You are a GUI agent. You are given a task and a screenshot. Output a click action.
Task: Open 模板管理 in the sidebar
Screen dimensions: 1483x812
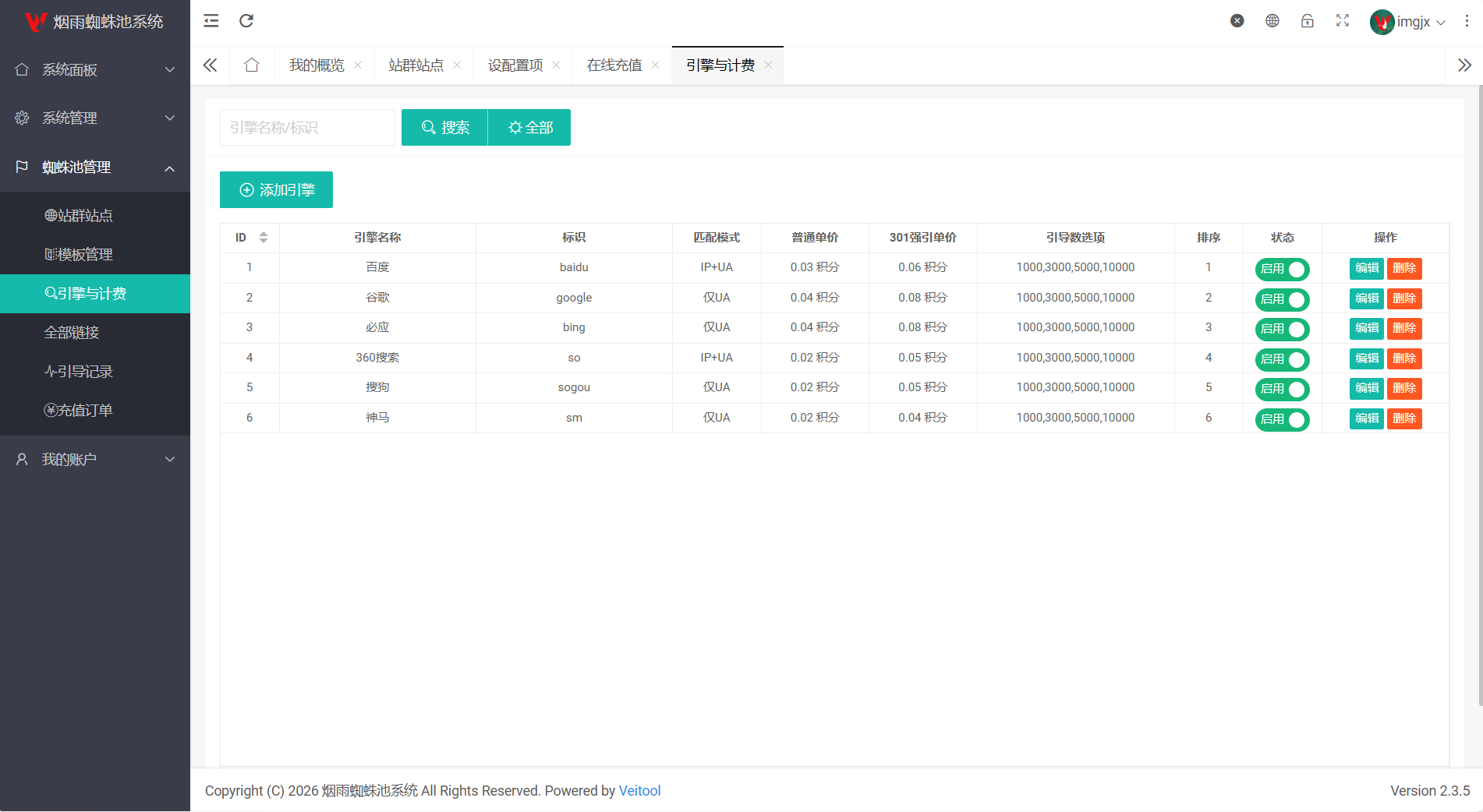pos(95,254)
